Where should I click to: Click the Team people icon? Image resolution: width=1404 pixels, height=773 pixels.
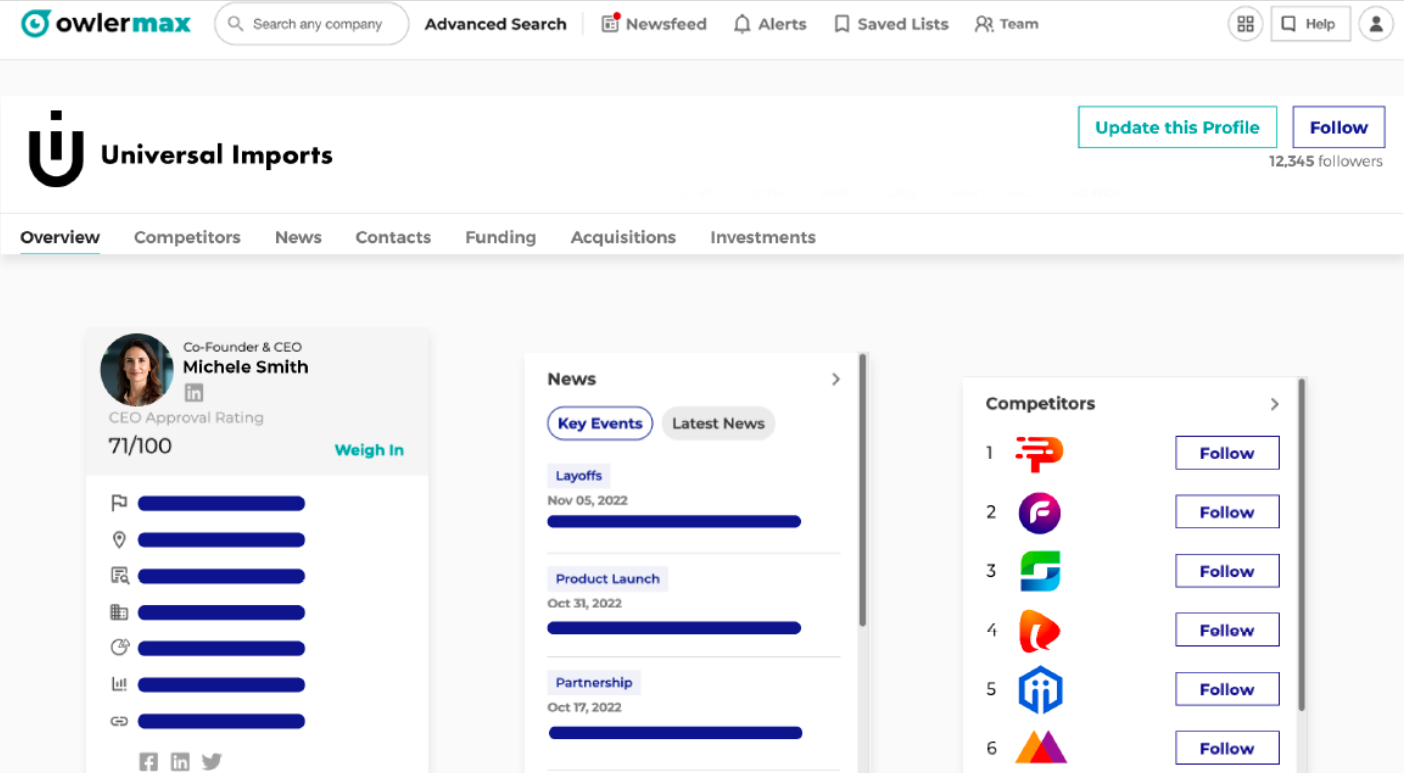pyautogui.click(x=984, y=24)
